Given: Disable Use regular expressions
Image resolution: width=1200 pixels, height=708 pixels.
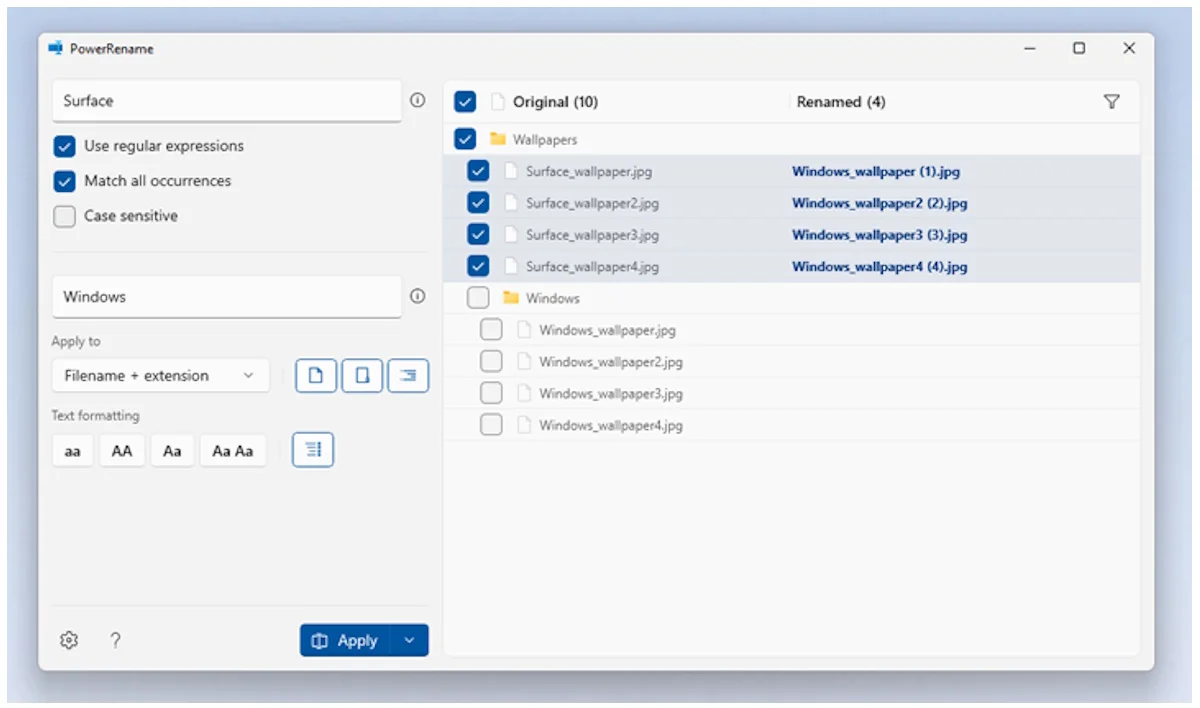Looking at the screenshot, I should (x=65, y=146).
